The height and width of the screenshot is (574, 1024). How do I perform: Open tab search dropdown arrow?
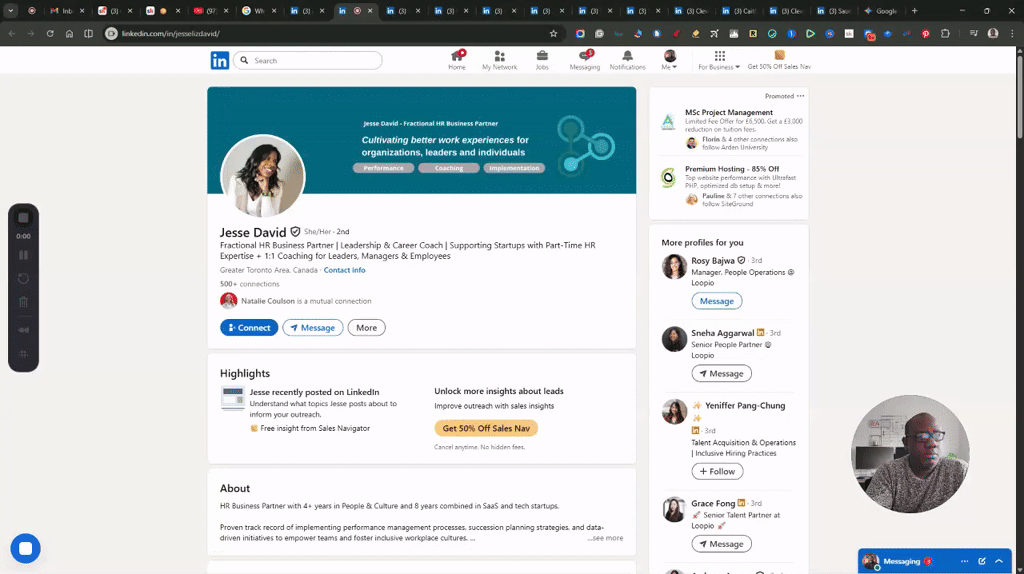coord(10,10)
